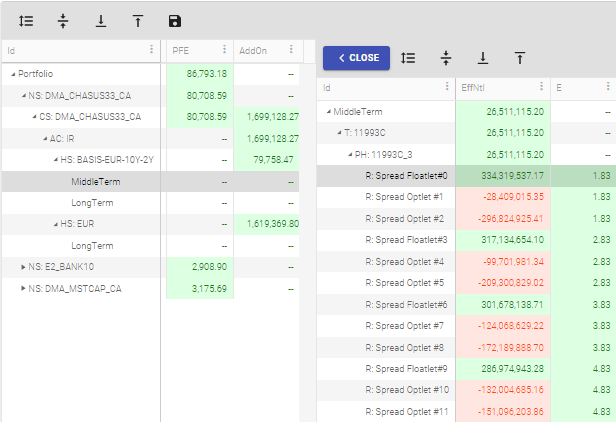The image size is (616, 422).
Task: Click row height icon next to CLOSE button
Action: 408,58
